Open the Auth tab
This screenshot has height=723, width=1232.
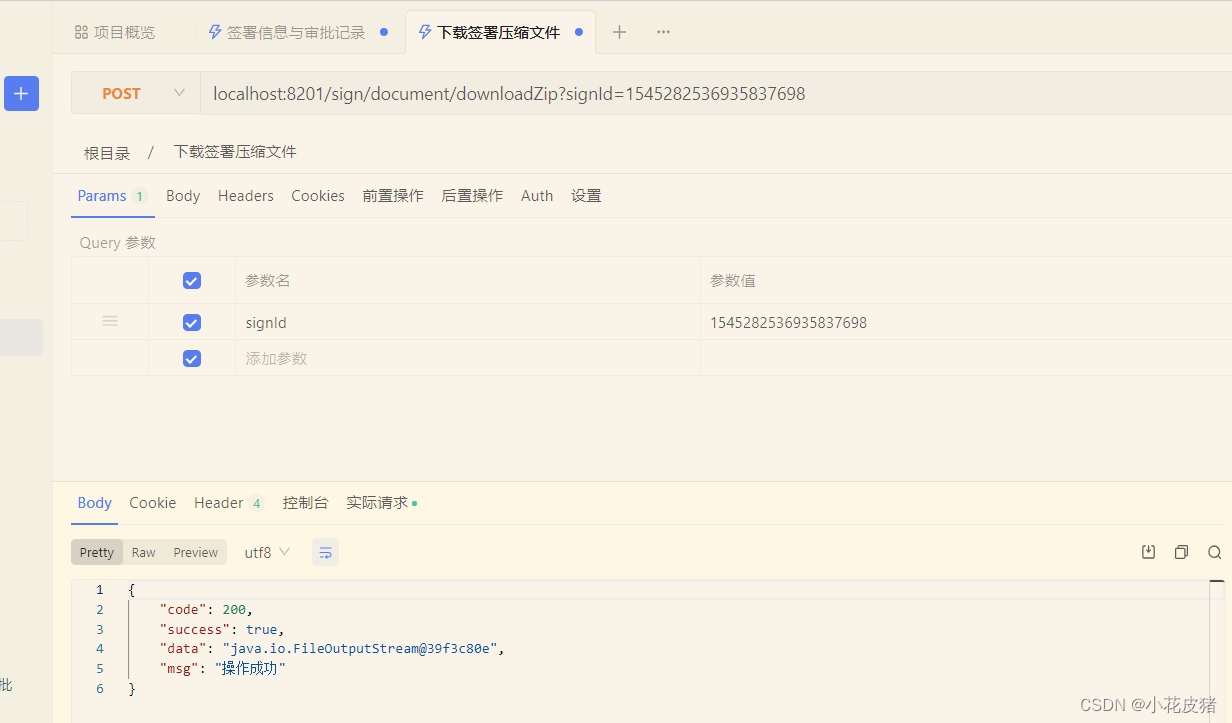point(537,196)
